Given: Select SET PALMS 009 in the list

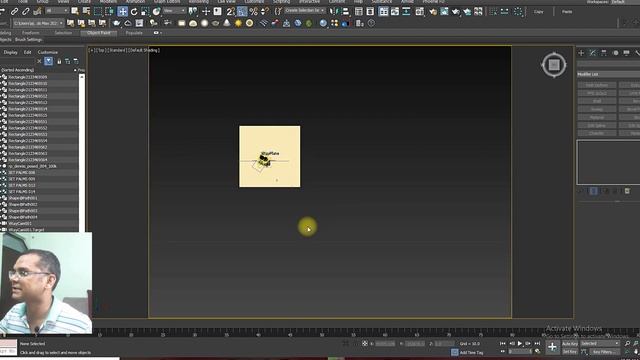Looking at the screenshot, I should 22,179.
